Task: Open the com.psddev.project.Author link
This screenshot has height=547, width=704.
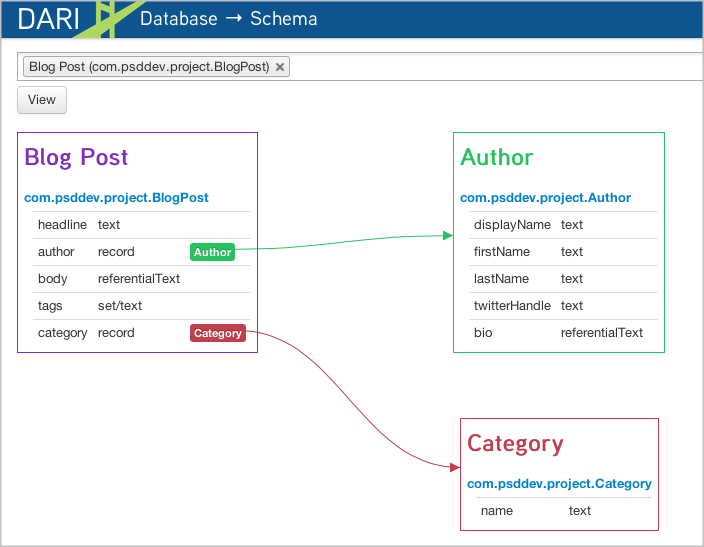Action: (546, 198)
